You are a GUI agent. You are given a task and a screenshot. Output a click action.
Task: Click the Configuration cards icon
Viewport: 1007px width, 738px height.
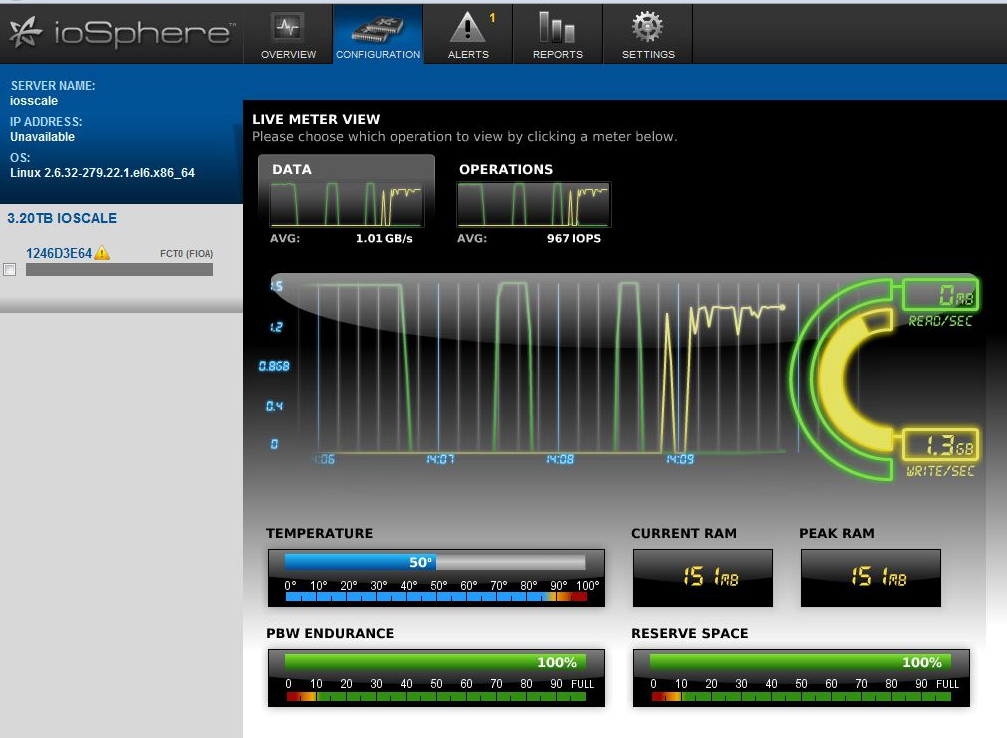click(378, 28)
